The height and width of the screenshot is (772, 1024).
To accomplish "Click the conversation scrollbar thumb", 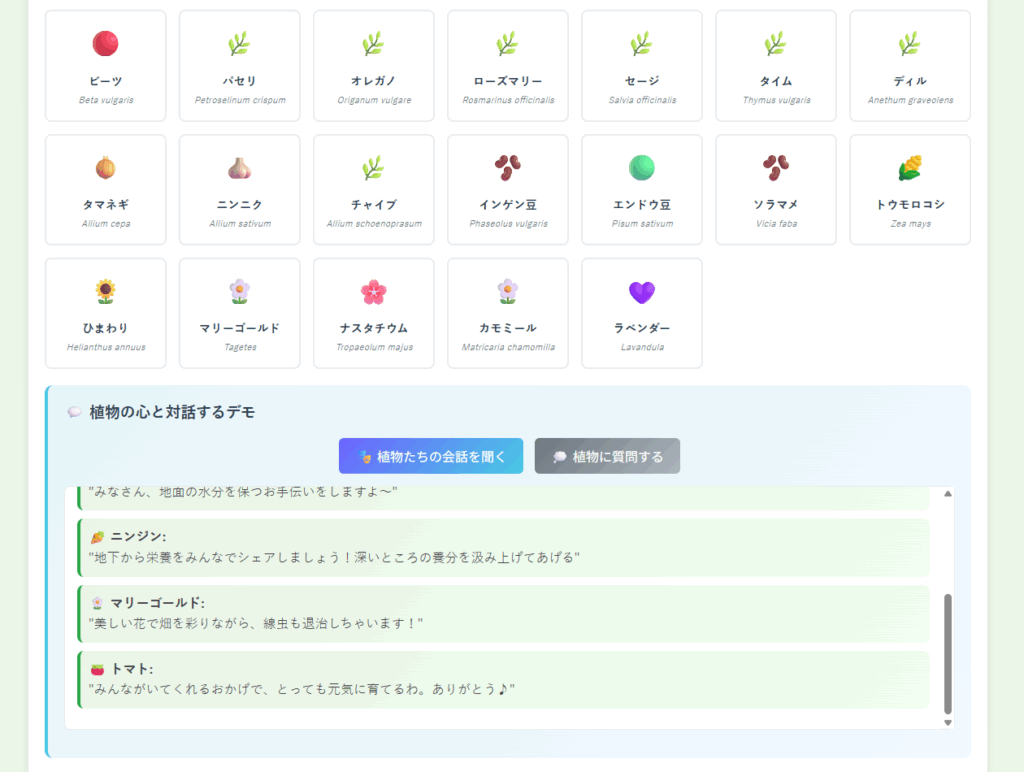I will point(948,652).
